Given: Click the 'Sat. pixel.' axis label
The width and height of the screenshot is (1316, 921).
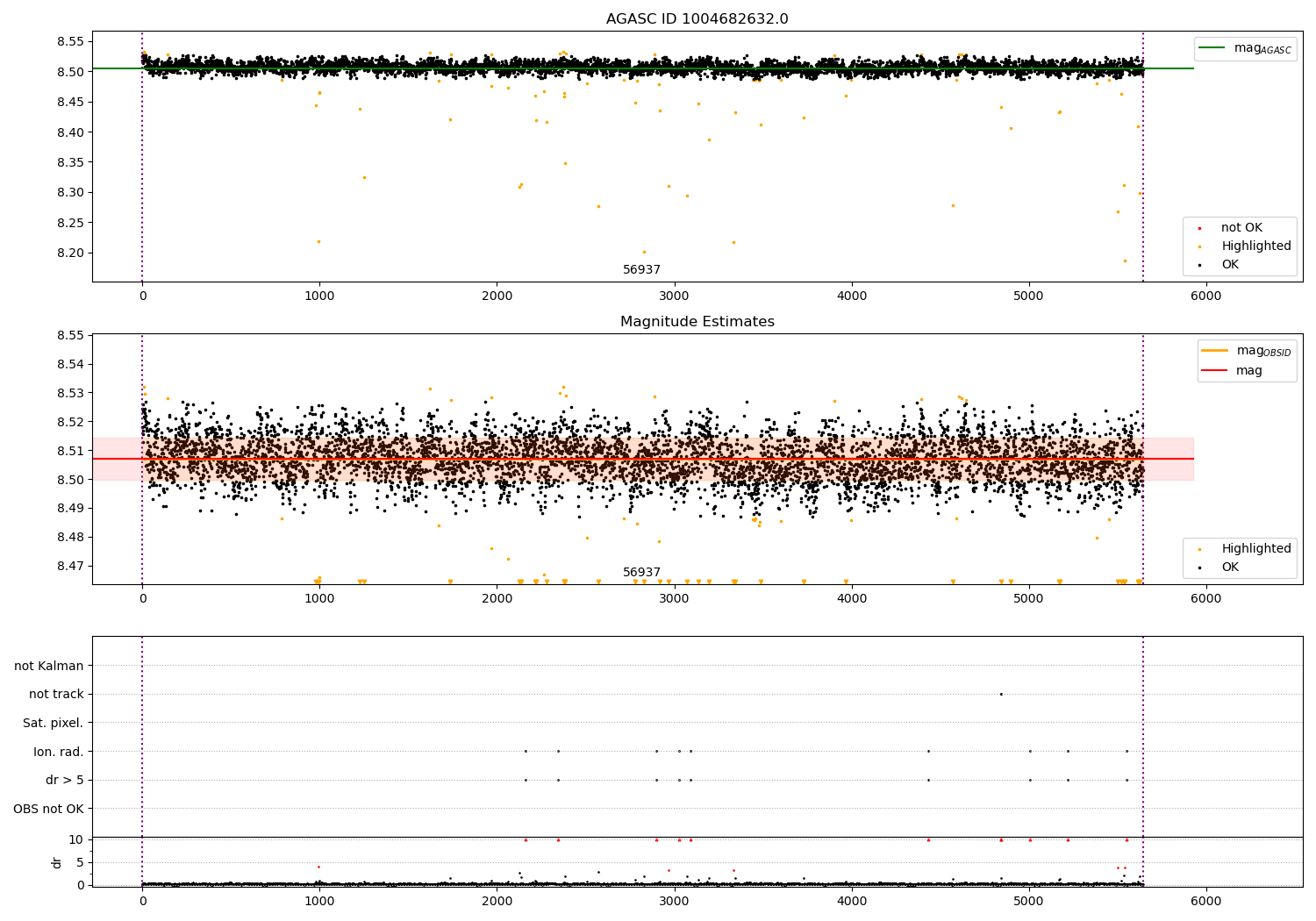Looking at the screenshot, I should click(x=54, y=724).
